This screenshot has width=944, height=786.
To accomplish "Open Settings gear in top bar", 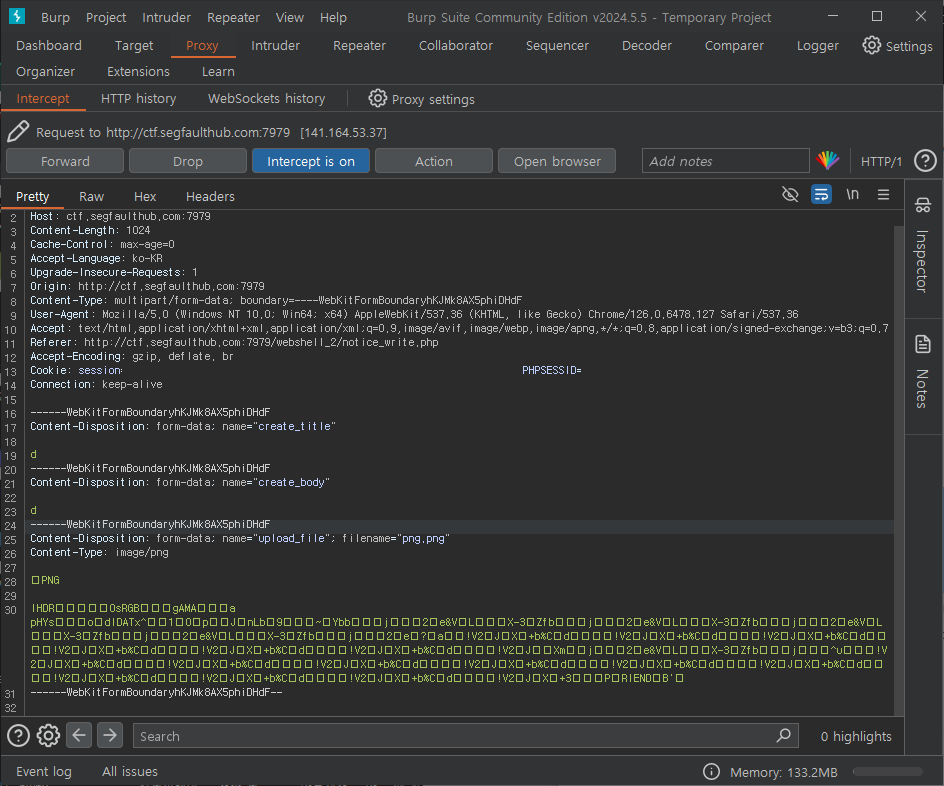I will pos(871,45).
